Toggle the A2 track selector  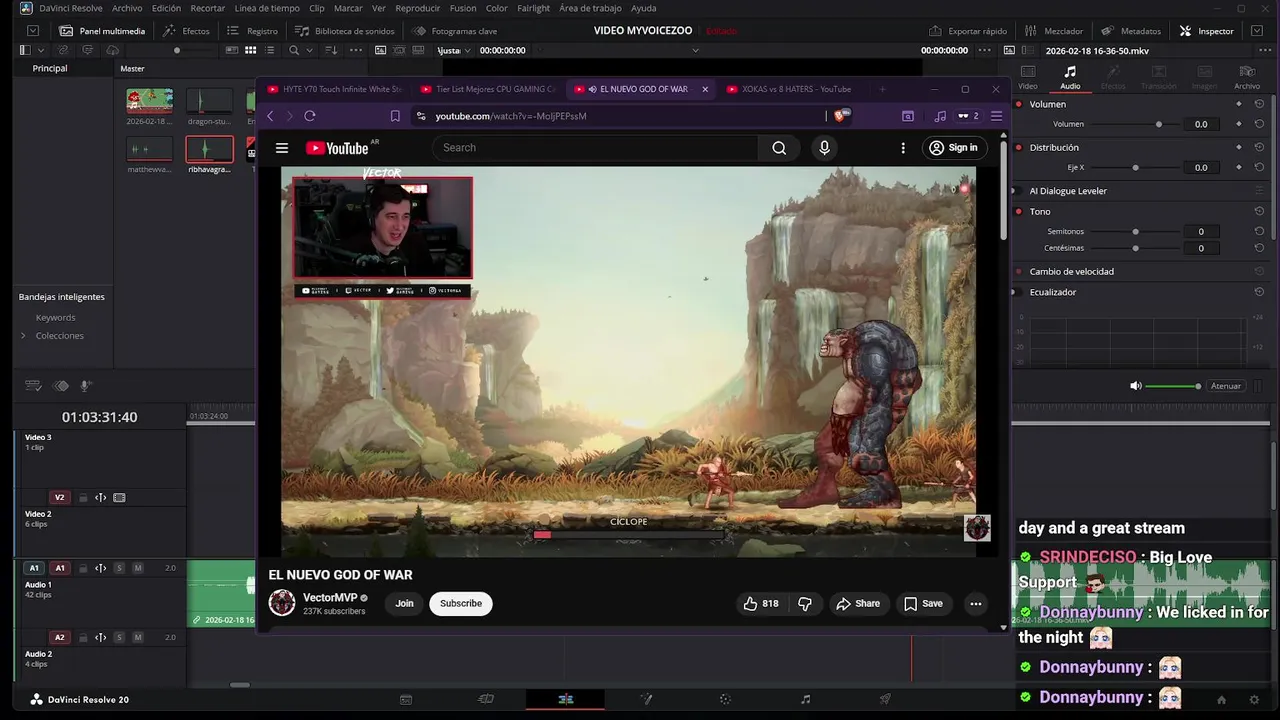coord(59,637)
